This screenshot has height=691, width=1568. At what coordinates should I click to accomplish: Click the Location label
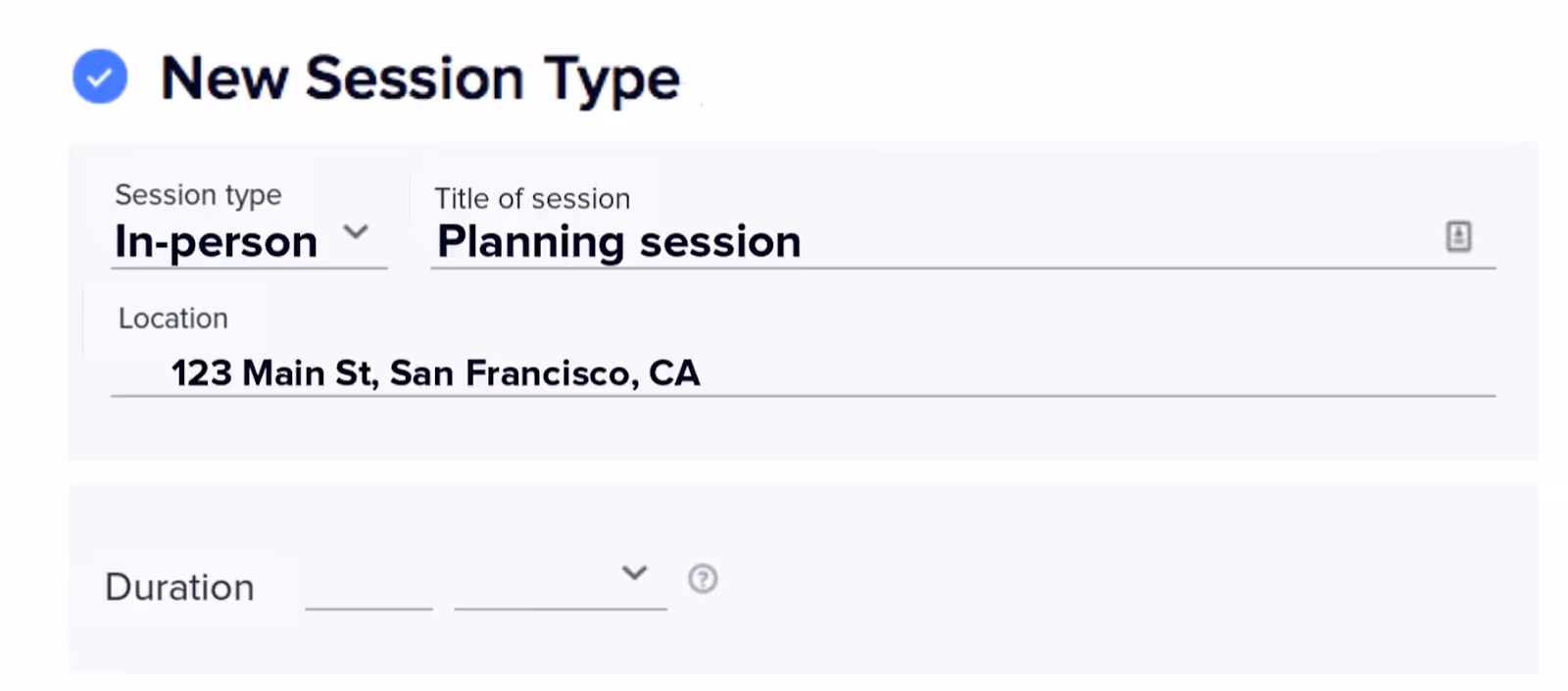(173, 318)
